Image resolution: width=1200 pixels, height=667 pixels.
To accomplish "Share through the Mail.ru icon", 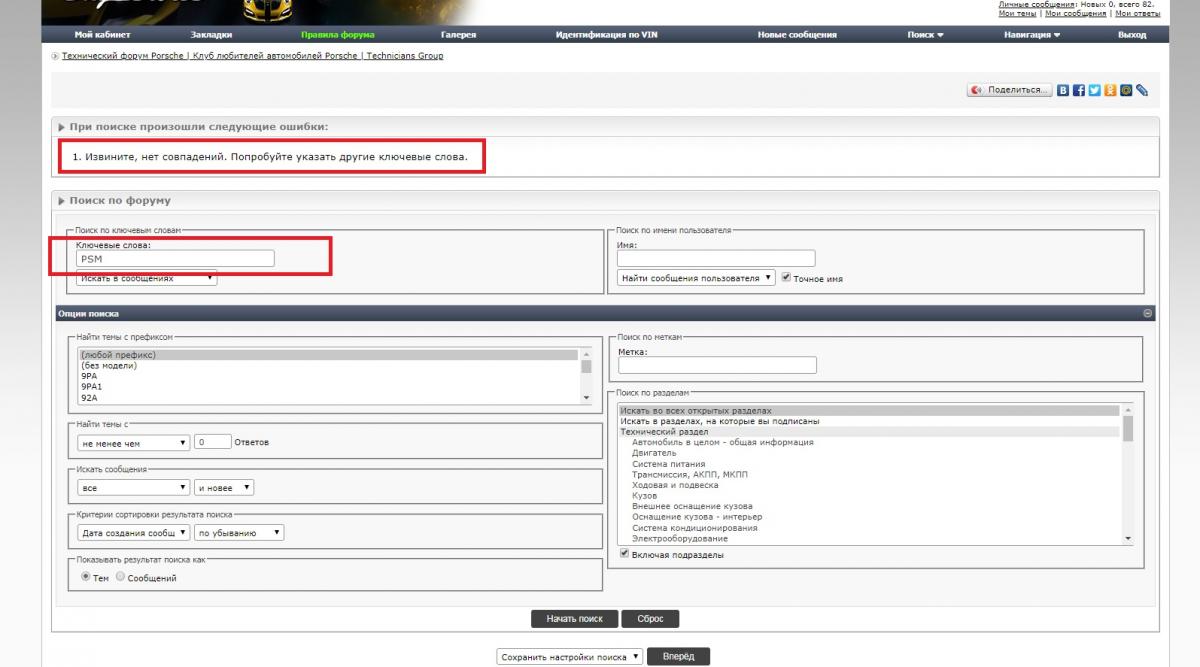I will 1126,90.
